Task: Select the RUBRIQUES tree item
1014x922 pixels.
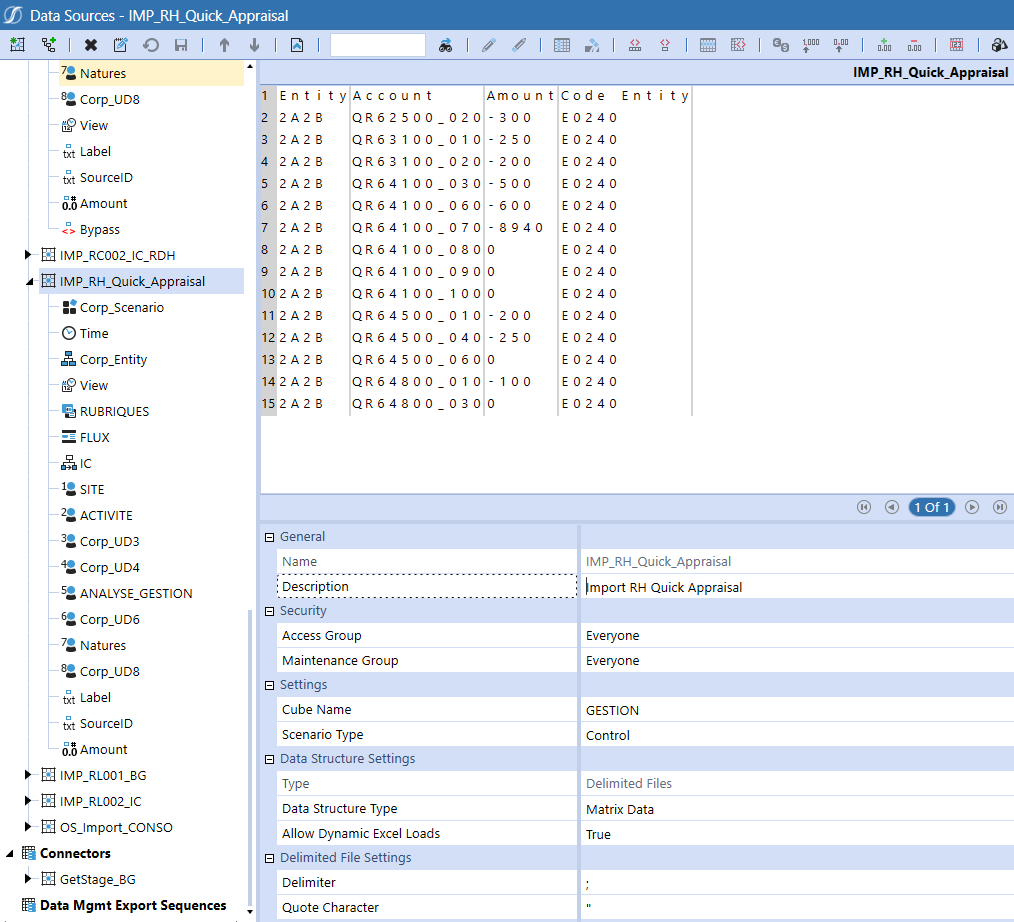Action: click(114, 412)
